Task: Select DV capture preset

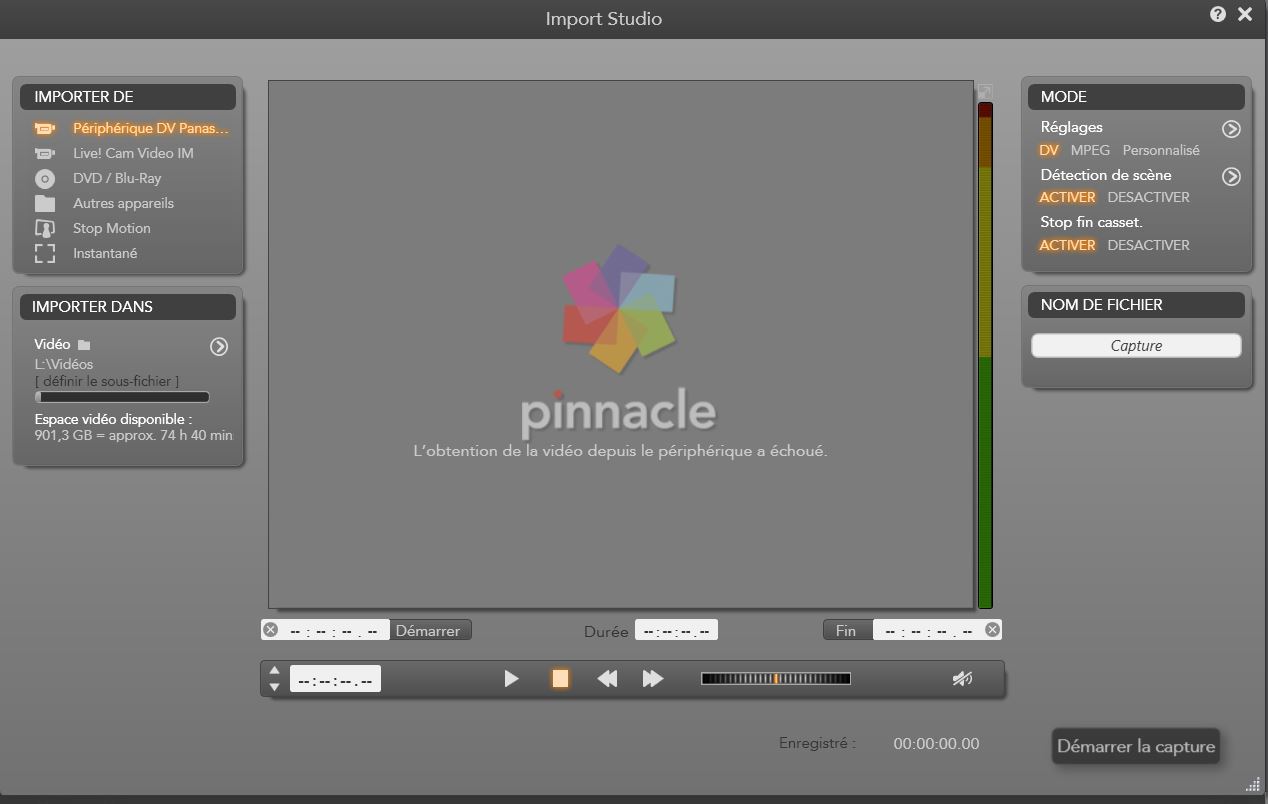Action: click(x=1049, y=150)
